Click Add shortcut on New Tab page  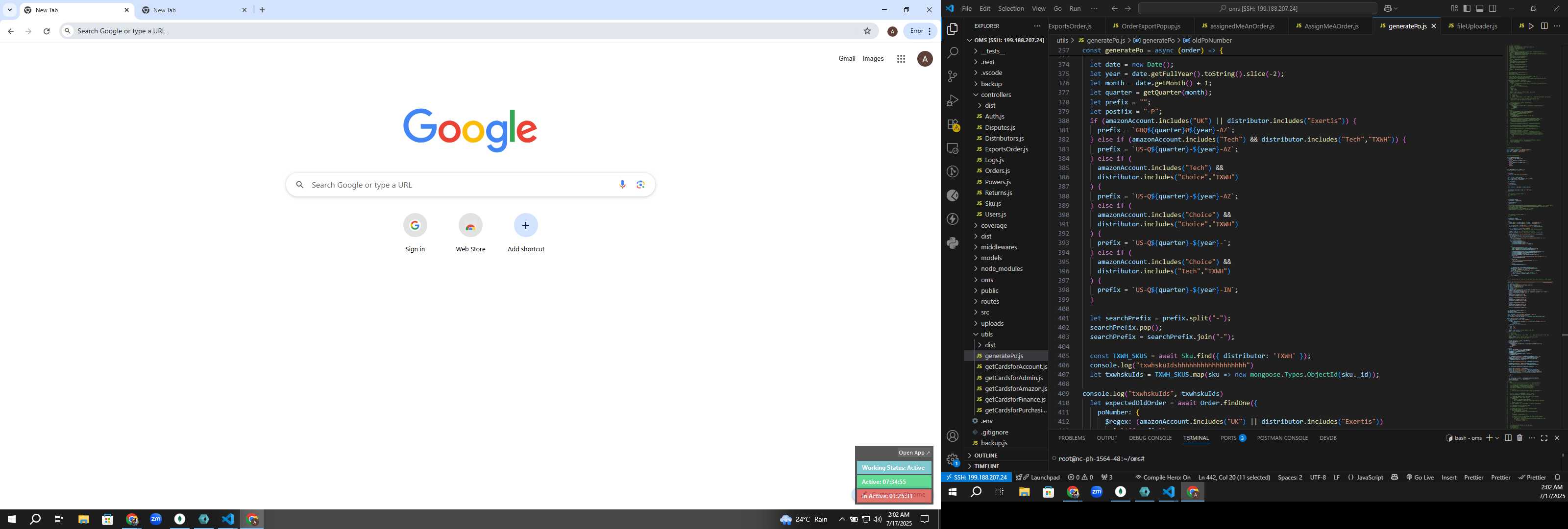coord(526,233)
